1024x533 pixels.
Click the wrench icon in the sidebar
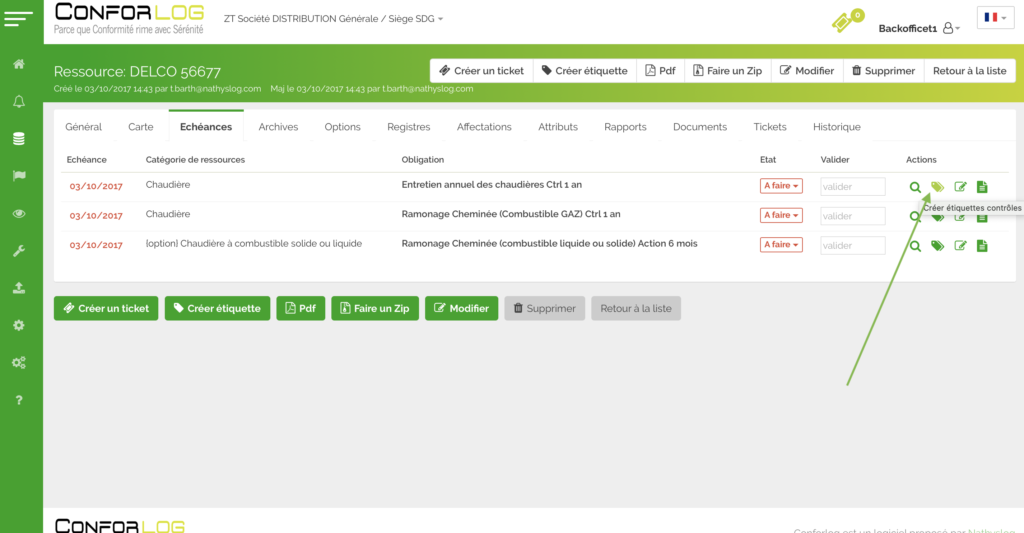pyautogui.click(x=19, y=251)
